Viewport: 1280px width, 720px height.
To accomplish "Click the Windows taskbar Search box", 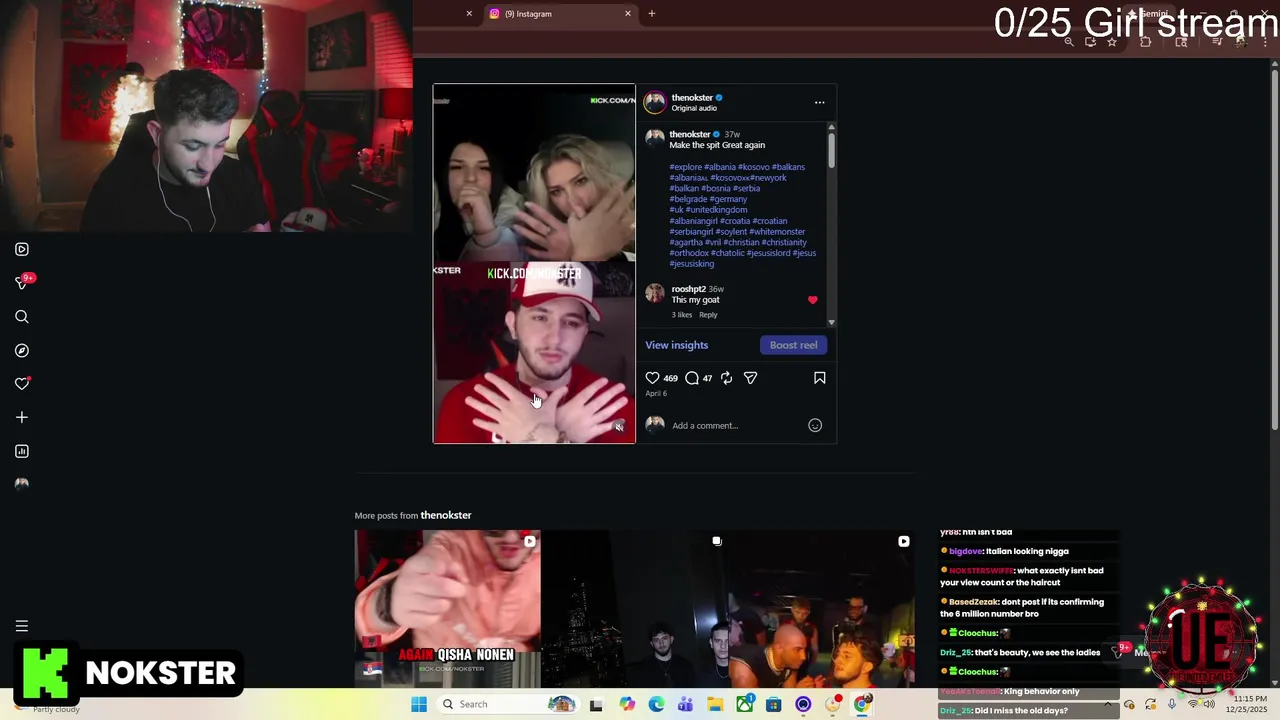I will point(508,704).
